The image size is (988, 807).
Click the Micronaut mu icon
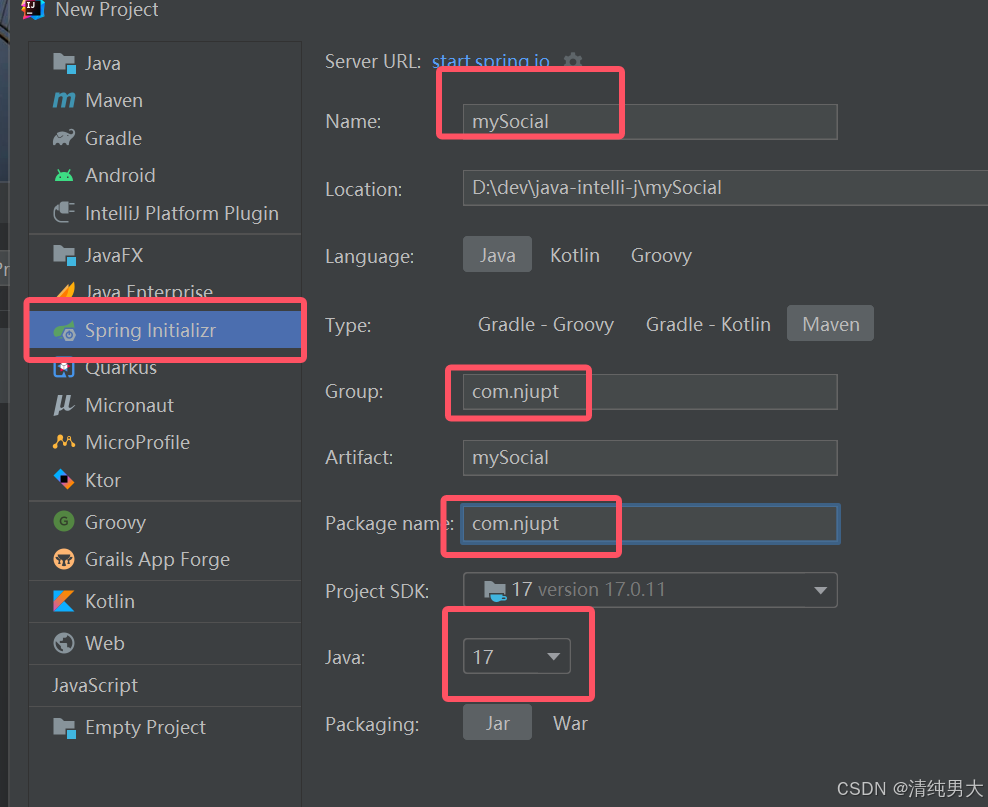tap(64, 405)
